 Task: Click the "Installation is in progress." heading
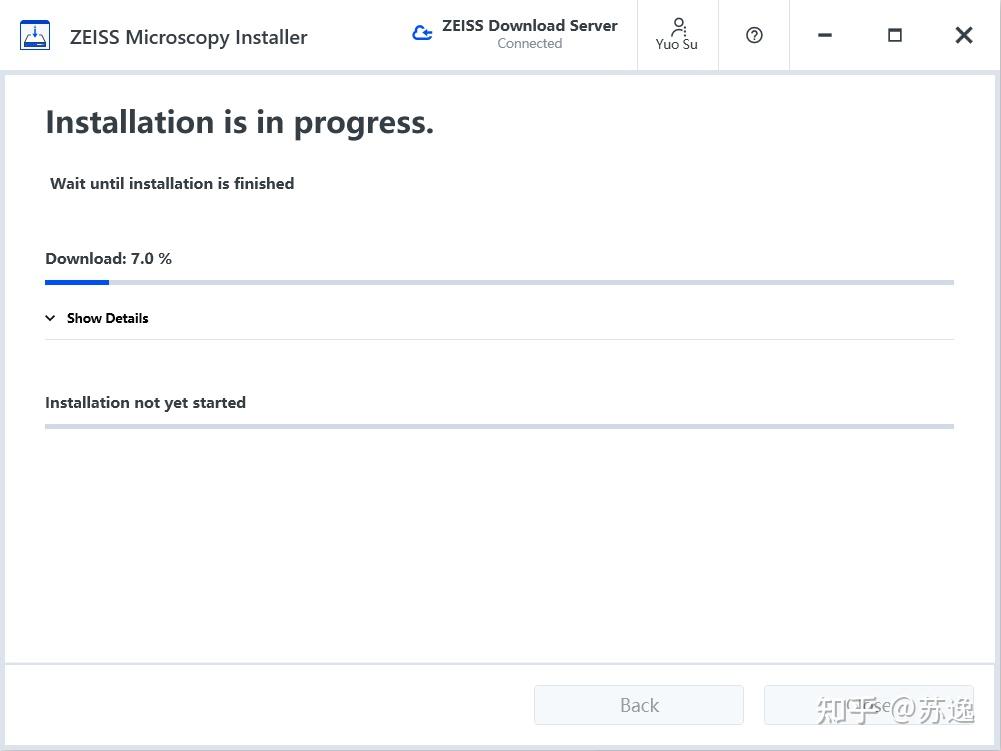240,122
